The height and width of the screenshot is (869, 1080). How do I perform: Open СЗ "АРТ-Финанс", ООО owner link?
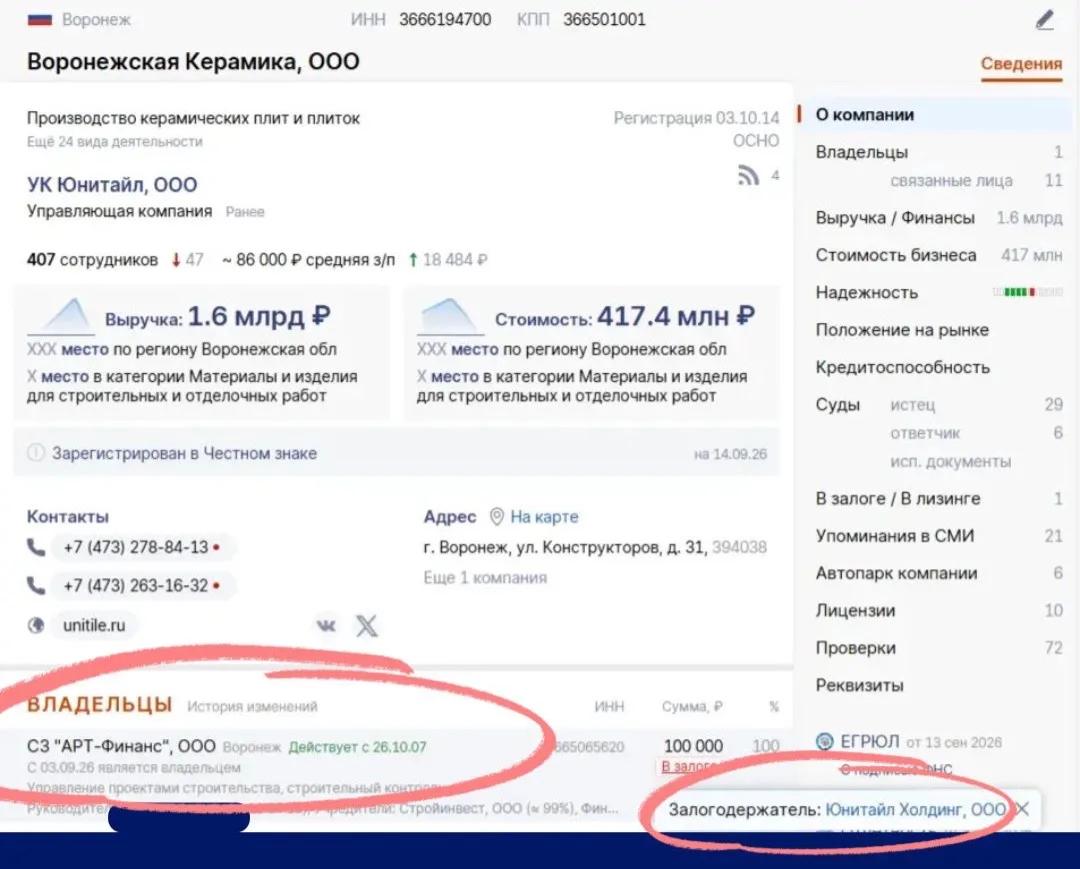(121, 746)
